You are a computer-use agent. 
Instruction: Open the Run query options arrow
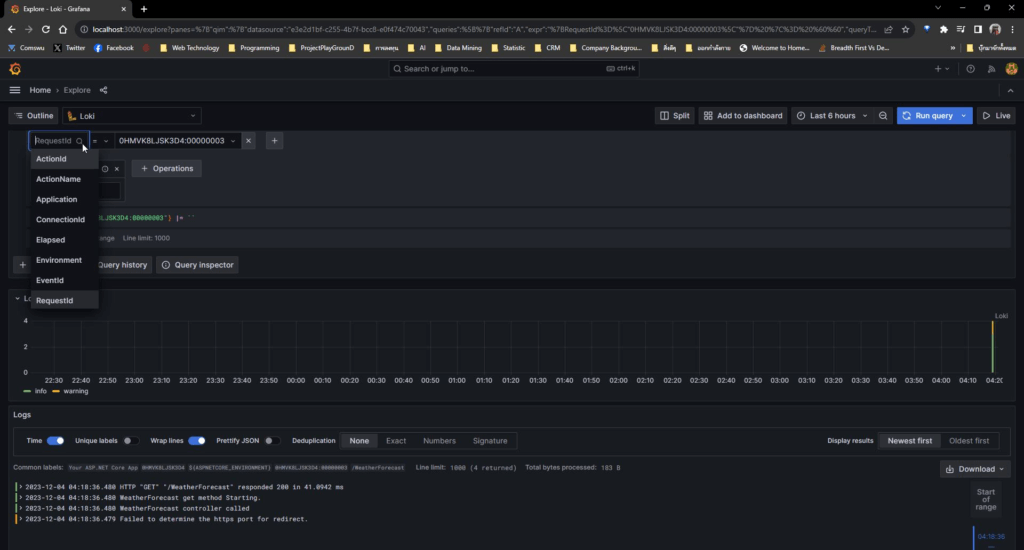pos(963,116)
